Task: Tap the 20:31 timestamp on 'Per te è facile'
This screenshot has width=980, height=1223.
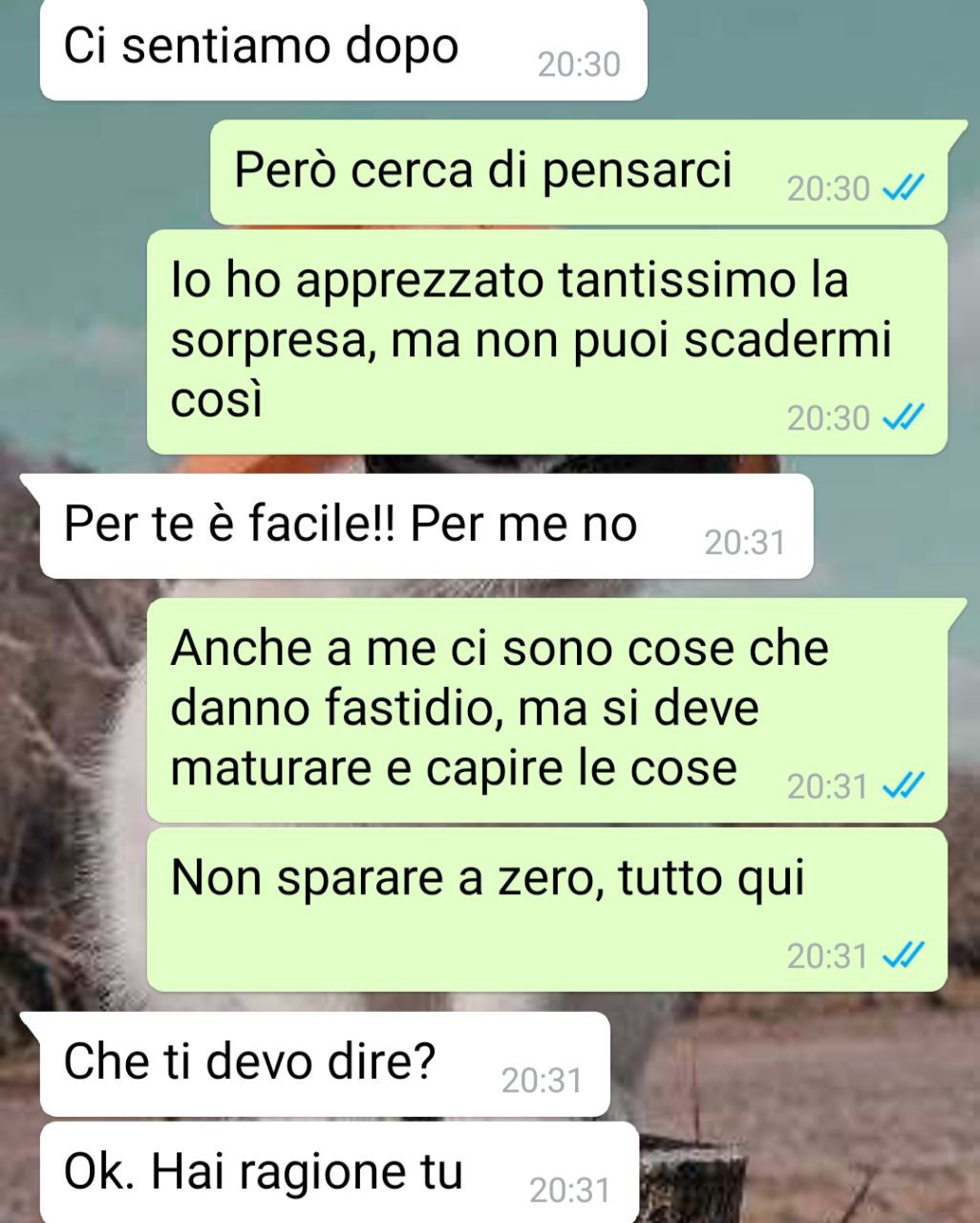Action: [x=744, y=544]
